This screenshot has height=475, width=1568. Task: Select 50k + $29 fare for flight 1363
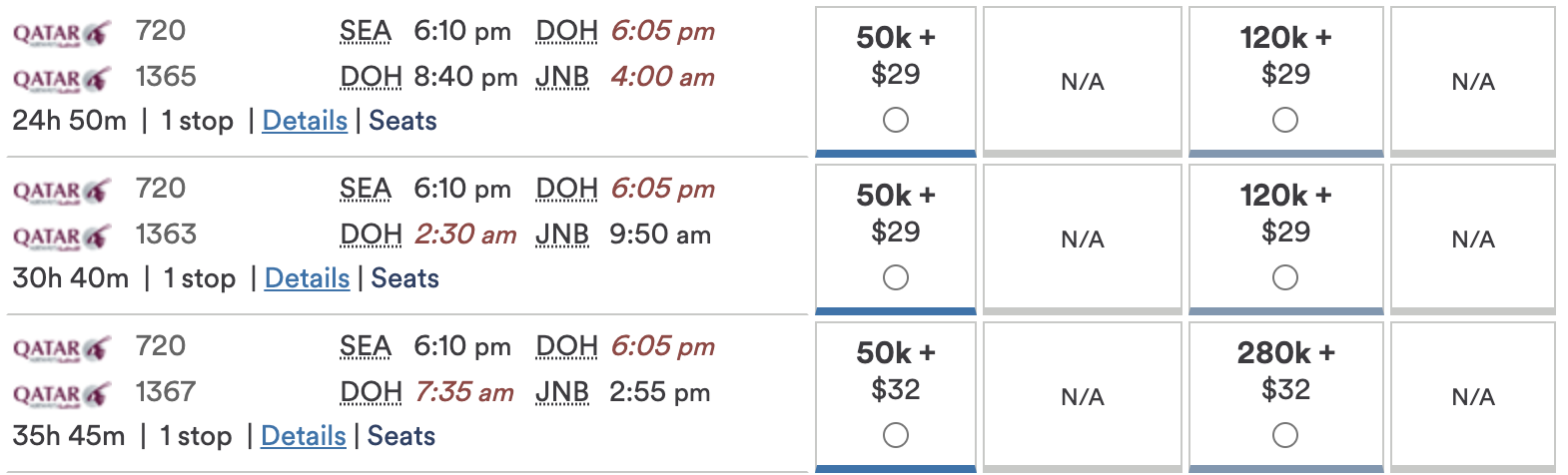tap(896, 277)
